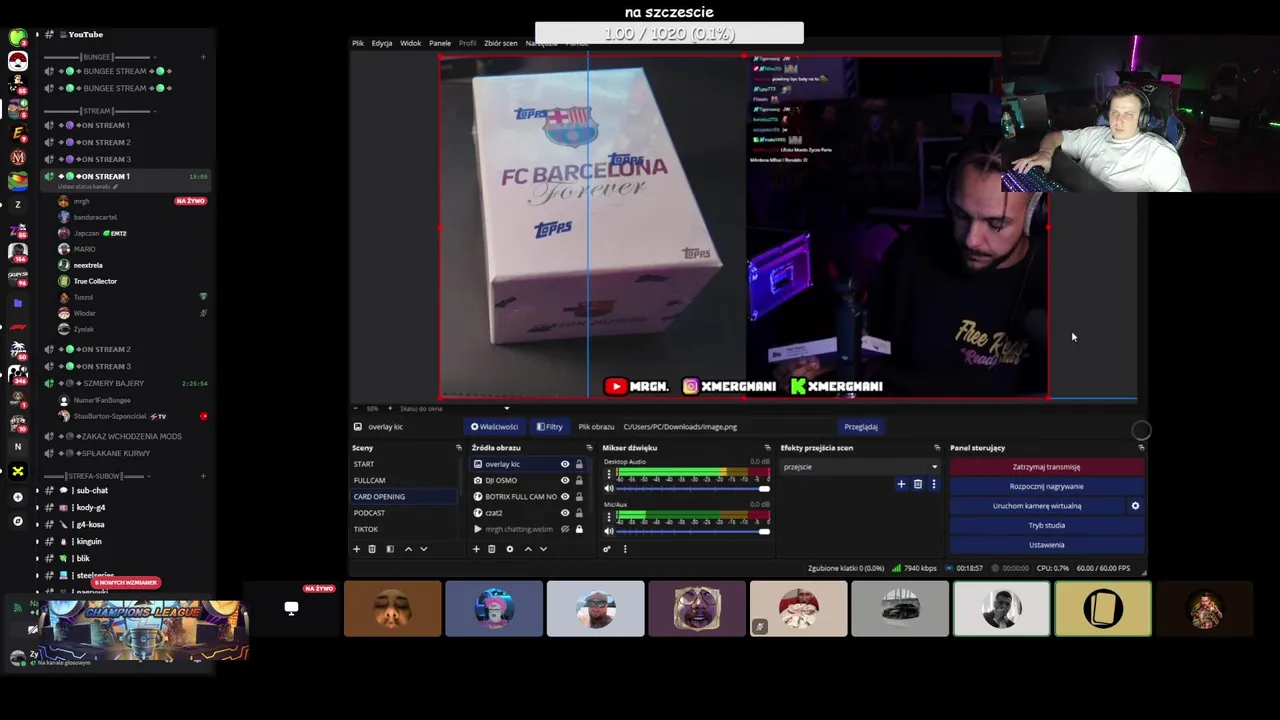
Task: Open the Profil menu
Action: [468, 43]
